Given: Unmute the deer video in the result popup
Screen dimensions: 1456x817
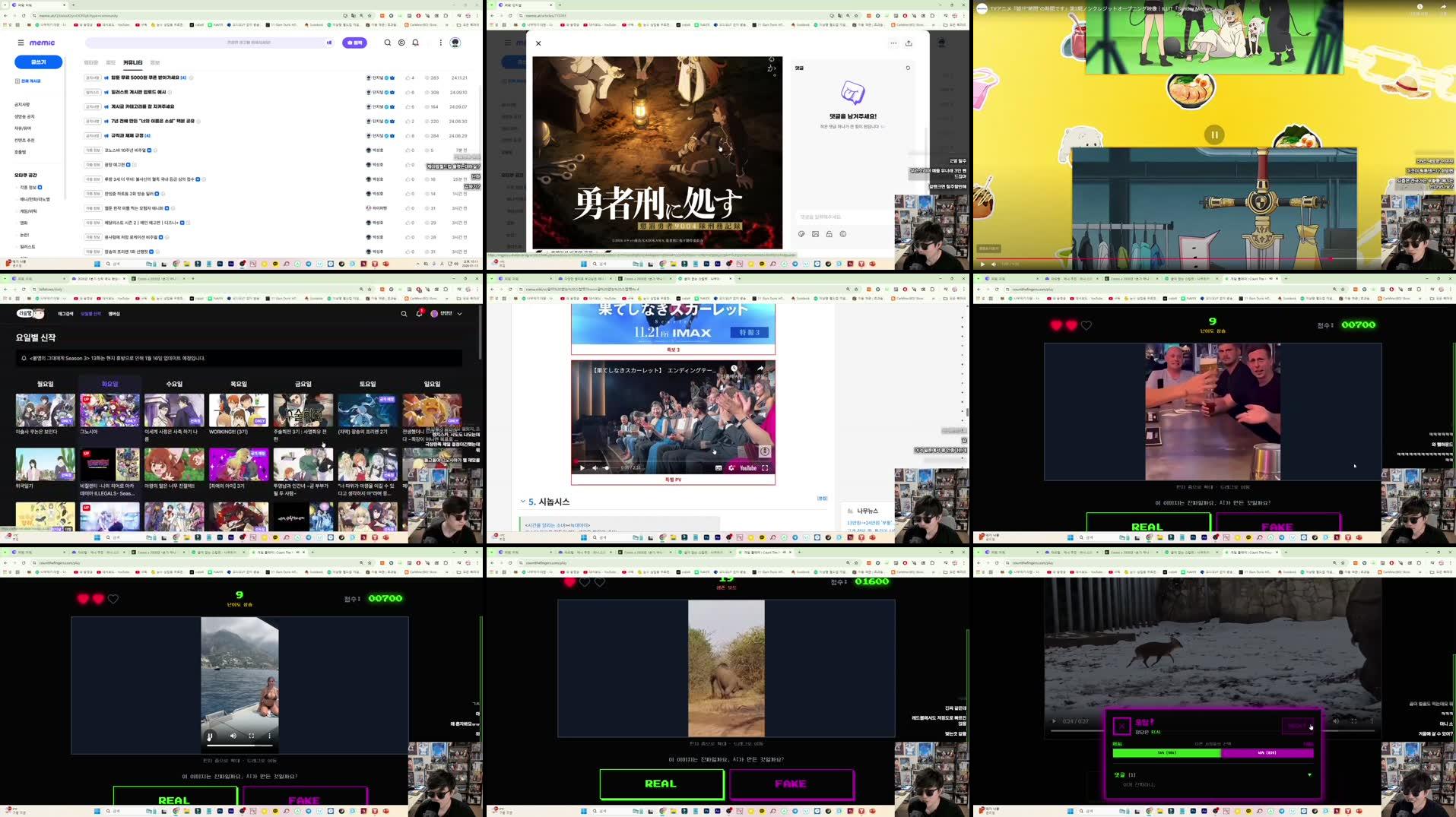Looking at the screenshot, I should click(x=1336, y=720).
